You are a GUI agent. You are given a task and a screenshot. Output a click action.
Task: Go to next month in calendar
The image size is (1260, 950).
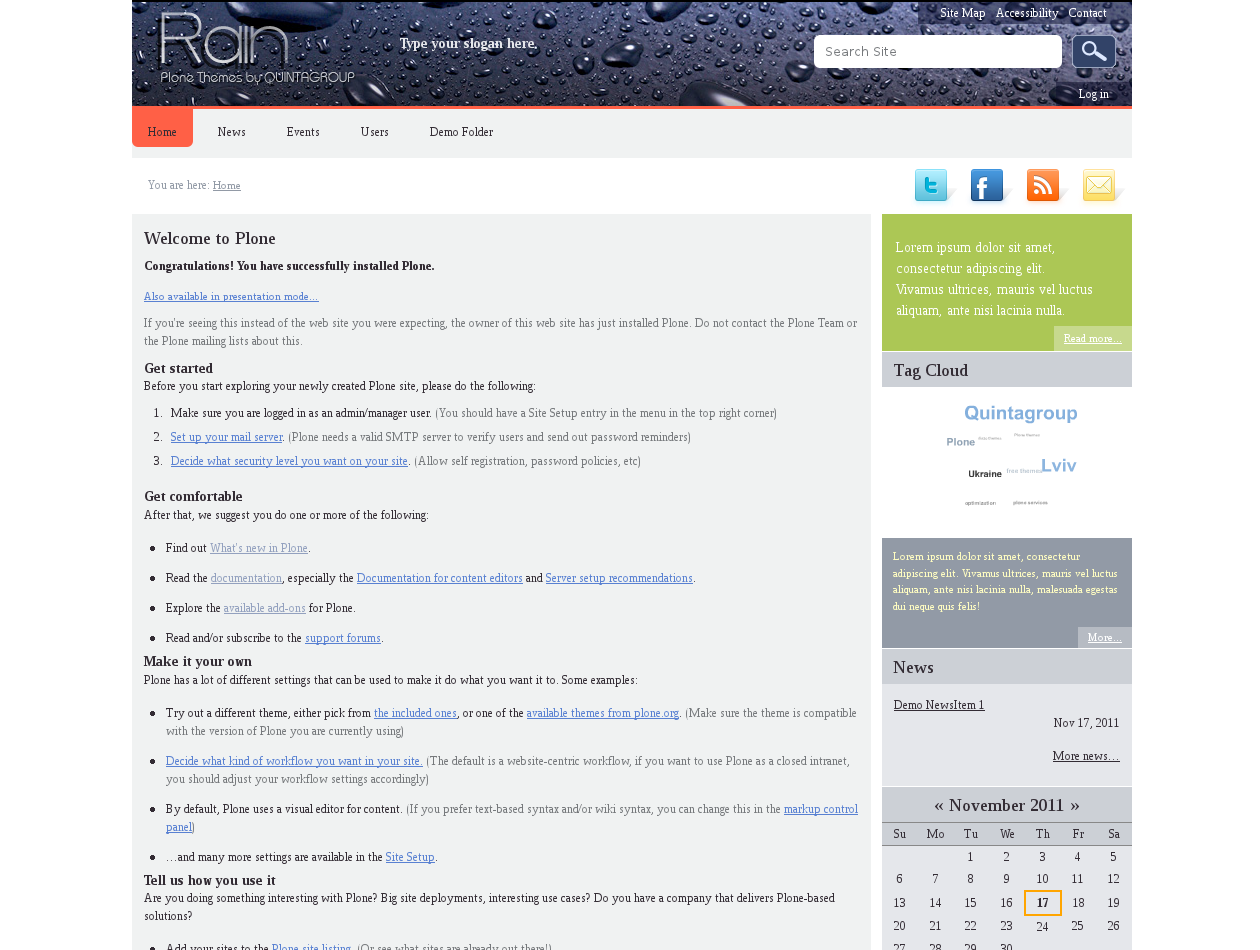click(x=1075, y=806)
